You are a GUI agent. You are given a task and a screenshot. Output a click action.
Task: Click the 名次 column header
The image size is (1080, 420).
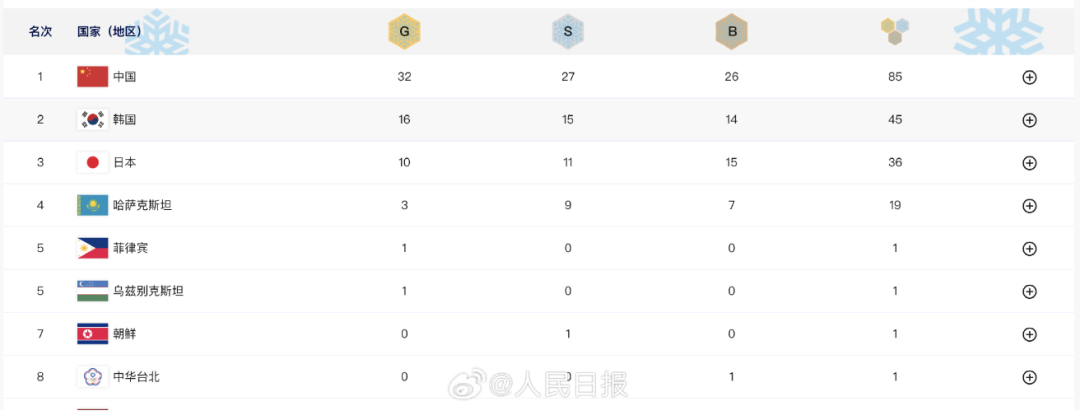tap(40, 32)
